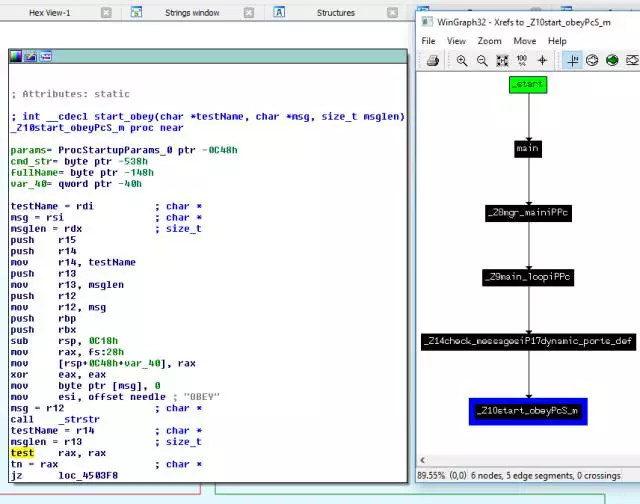Click the Fit graph to window icon
Image resolution: width=640 pixels, height=504 pixels.
click(x=502, y=60)
